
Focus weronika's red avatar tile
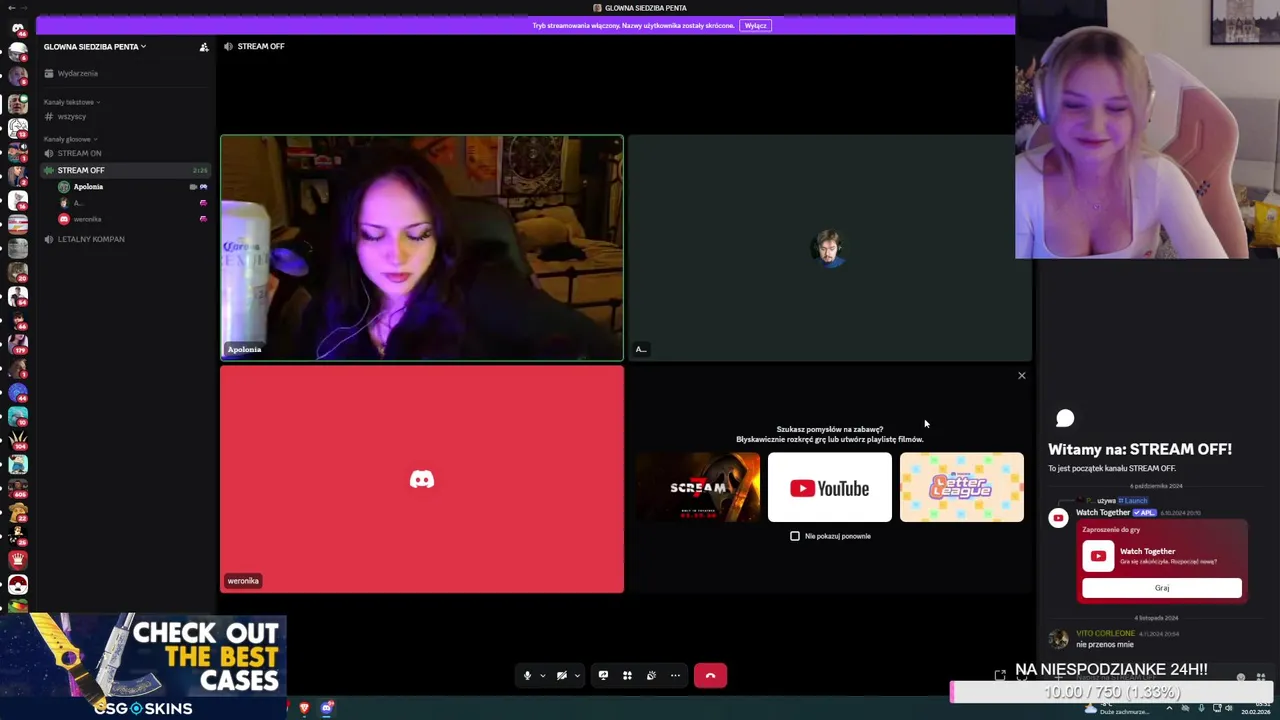(422, 479)
